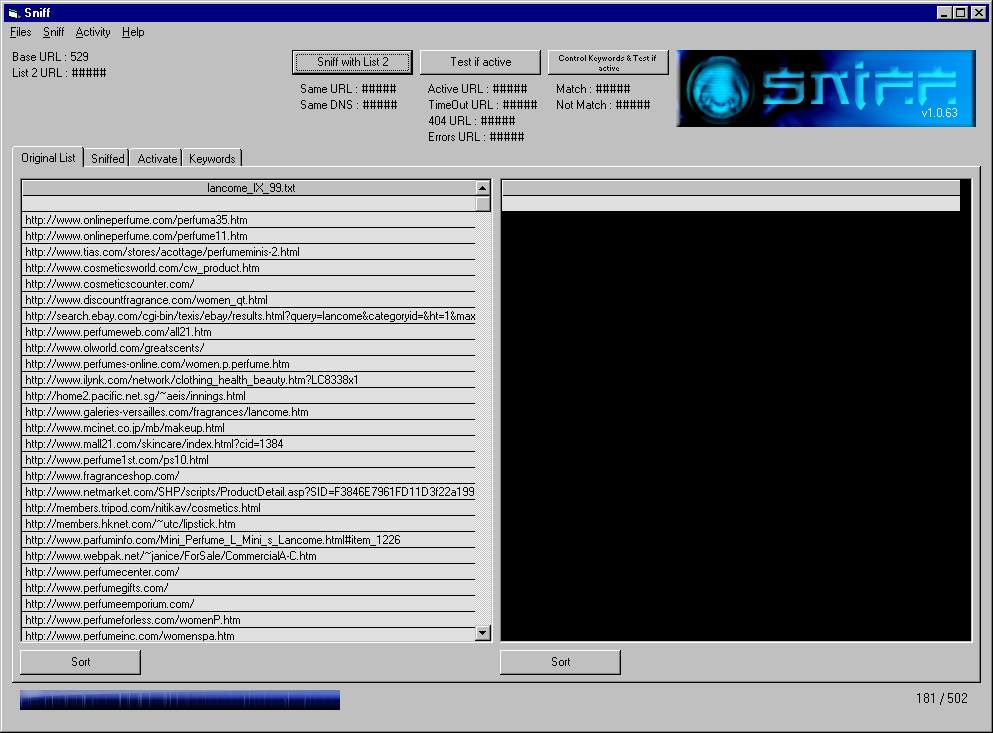Click scroll down arrow of URL list
The width and height of the screenshot is (993, 733).
point(483,632)
